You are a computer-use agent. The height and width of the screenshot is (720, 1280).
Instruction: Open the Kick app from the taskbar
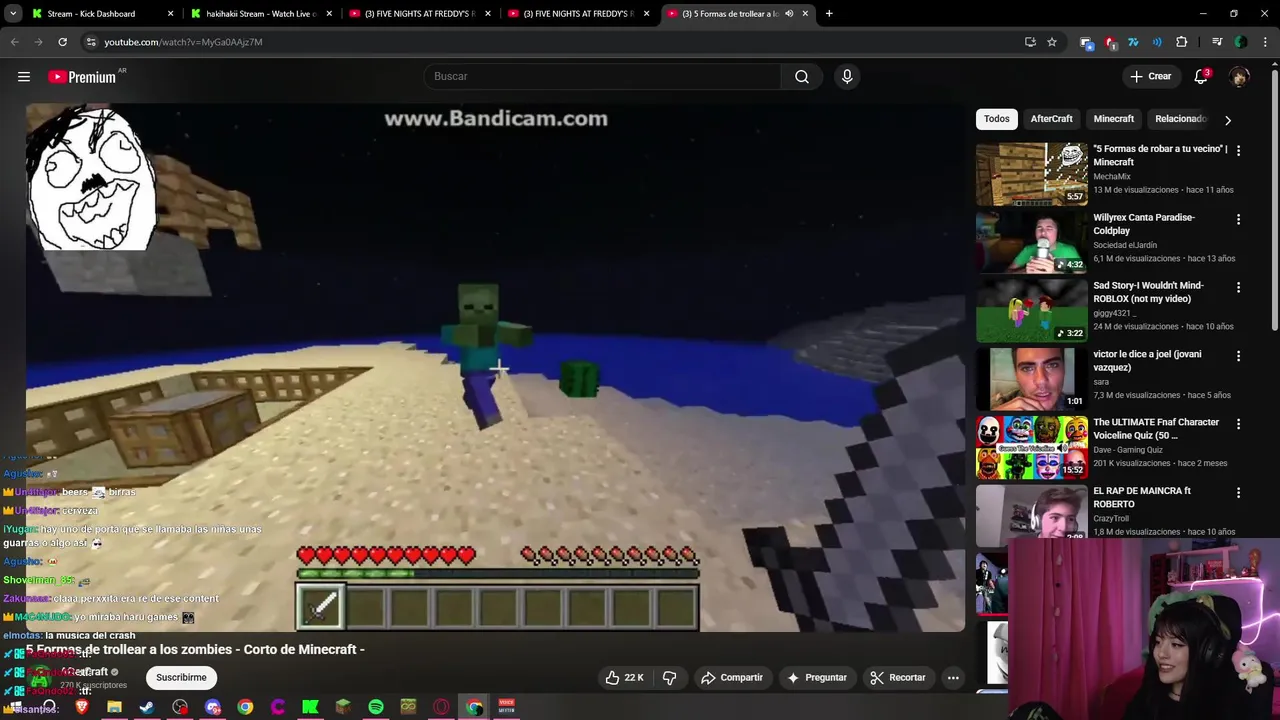[310, 707]
